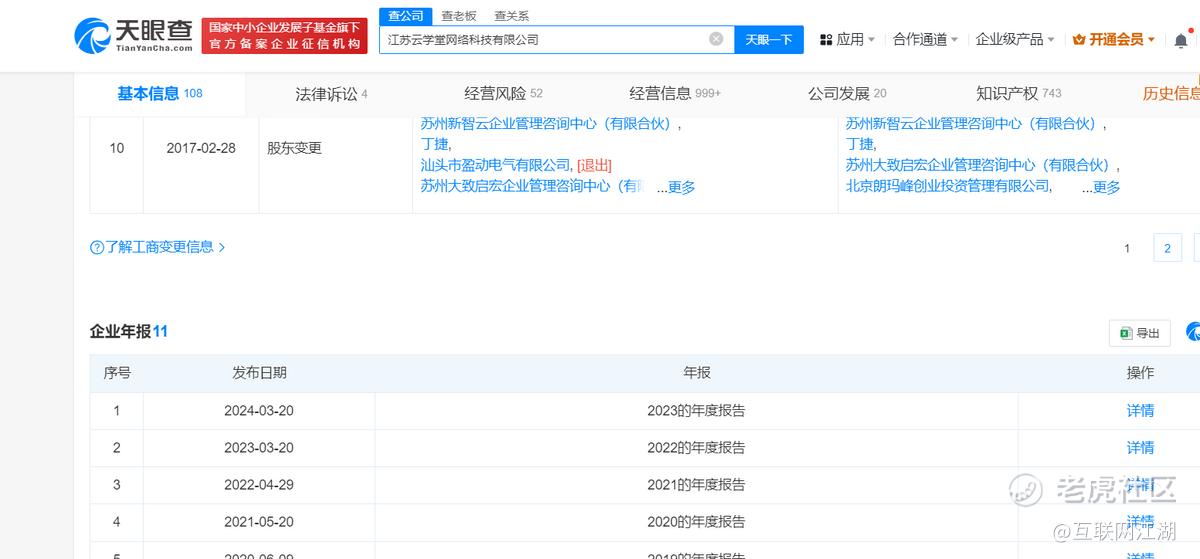The image size is (1200, 559).
Task: Select the 查关系 search tab
Action: tap(511, 16)
